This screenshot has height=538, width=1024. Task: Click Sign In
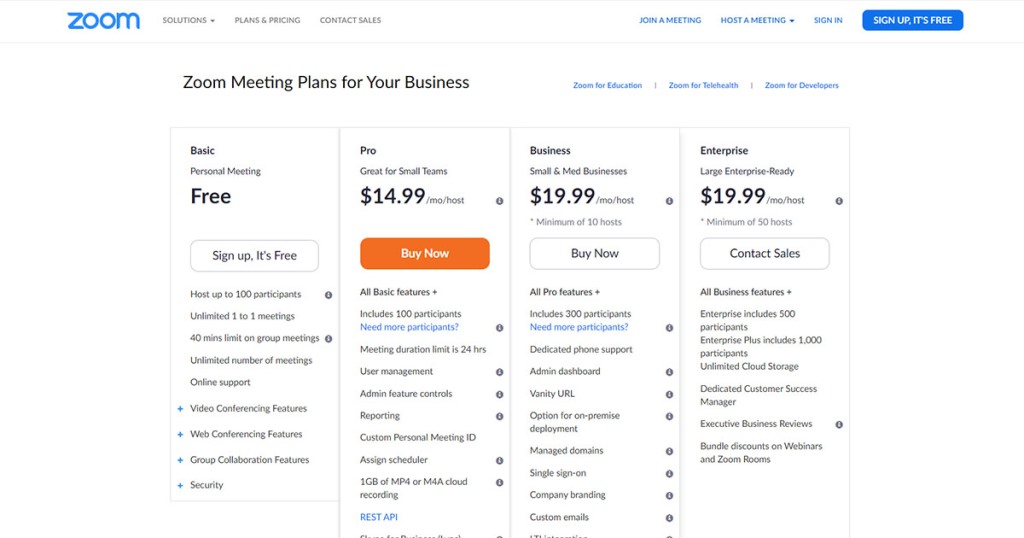(828, 20)
